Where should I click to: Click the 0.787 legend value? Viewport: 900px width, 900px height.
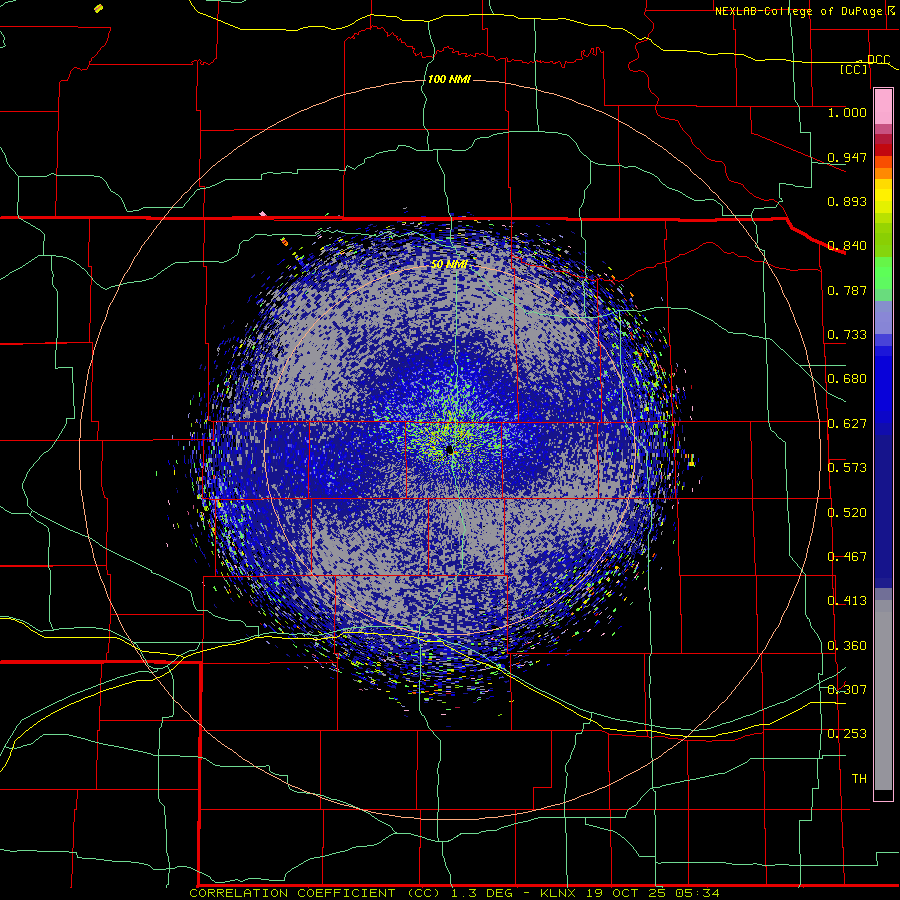(847, 290)
